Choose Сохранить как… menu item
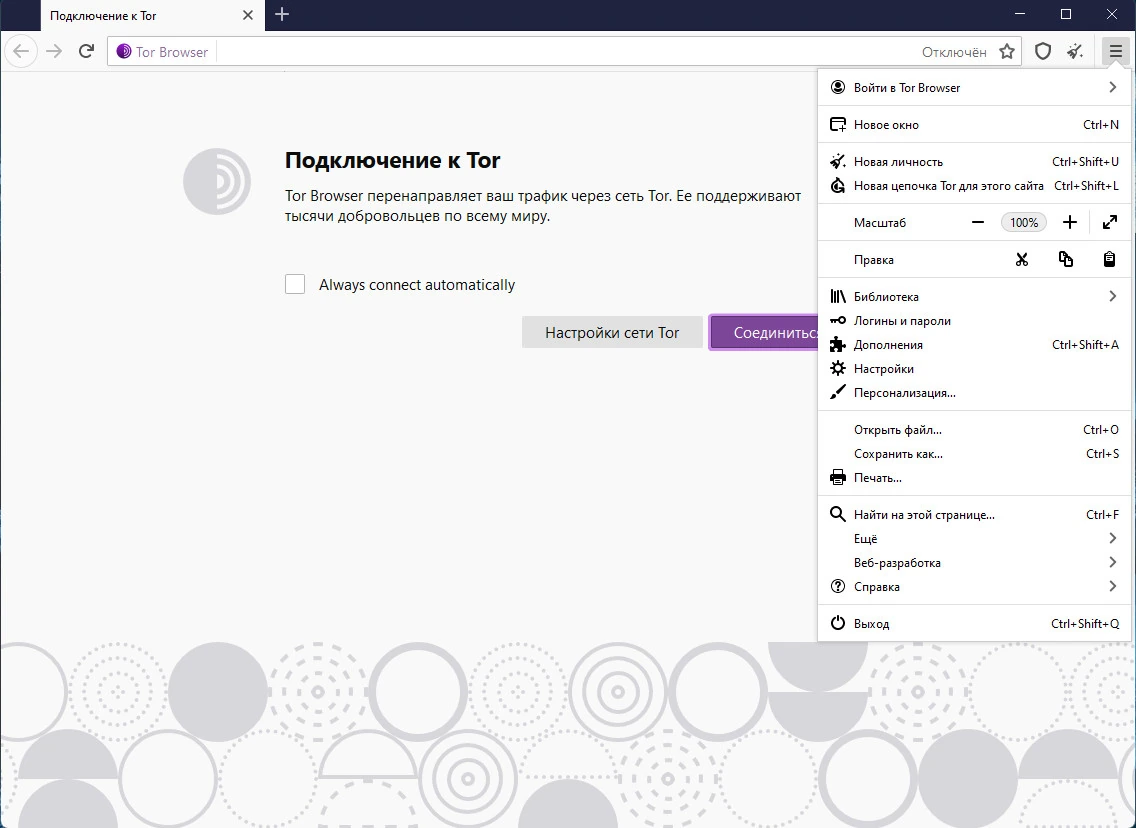The image size is (1136, 828). (974, 453)
